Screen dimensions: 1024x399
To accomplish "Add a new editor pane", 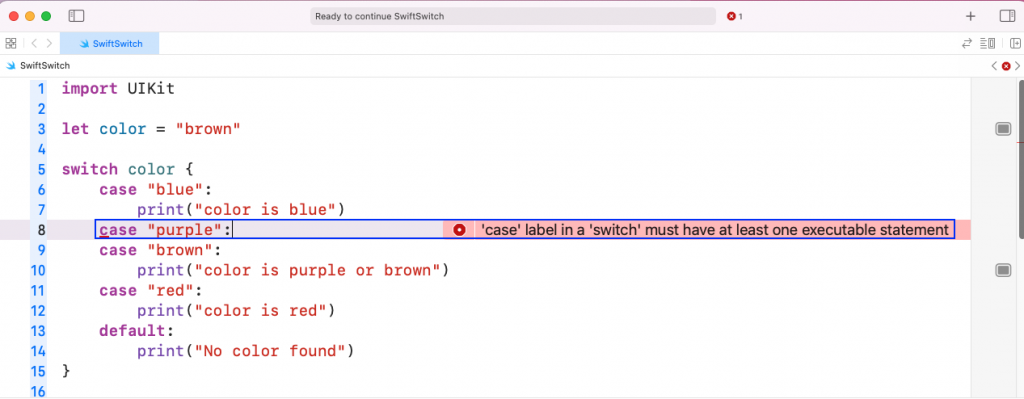I will pyautogui.click(x=1015, y=44).
